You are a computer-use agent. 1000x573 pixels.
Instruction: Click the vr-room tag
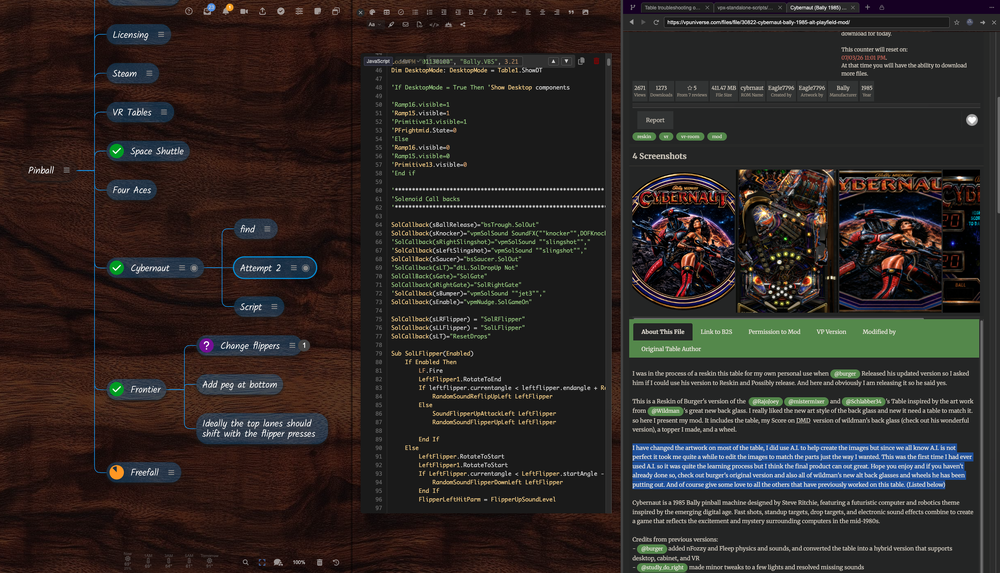[x=690, y=137]
